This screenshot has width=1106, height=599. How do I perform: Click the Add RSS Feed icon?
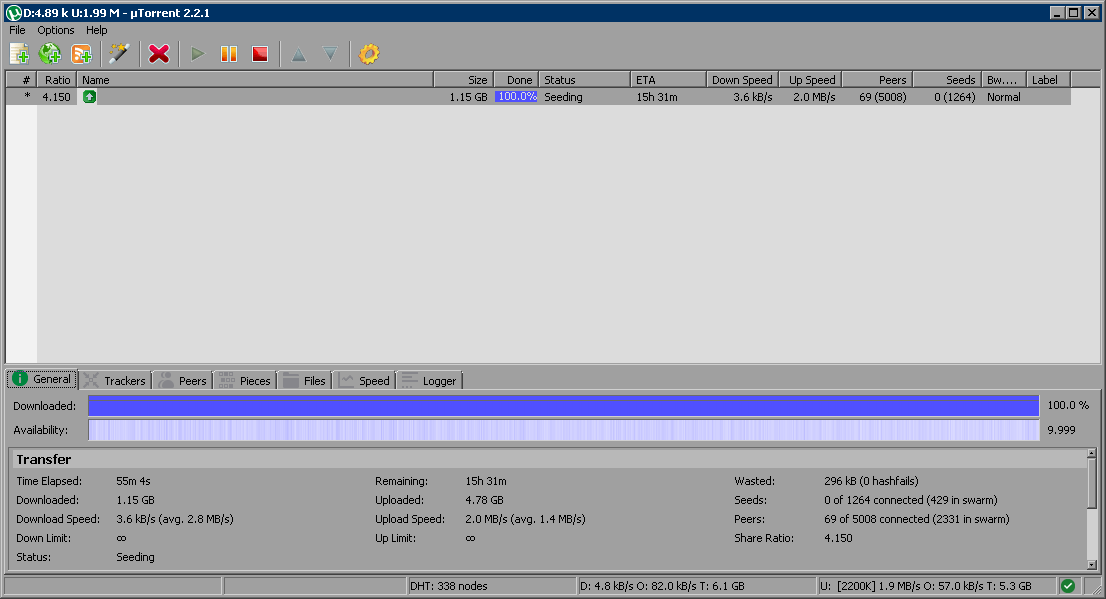point(81,54)
